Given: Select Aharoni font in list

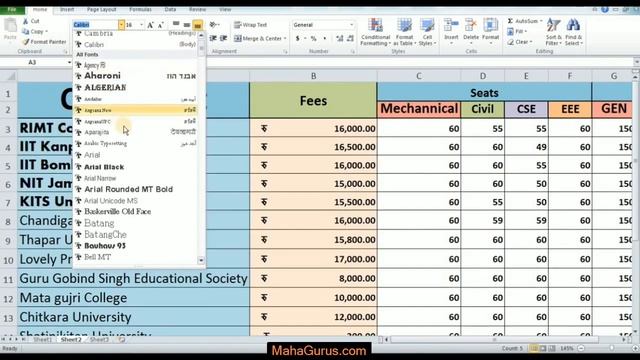Looking at the screenshot, I should click(x=136, y=76).
